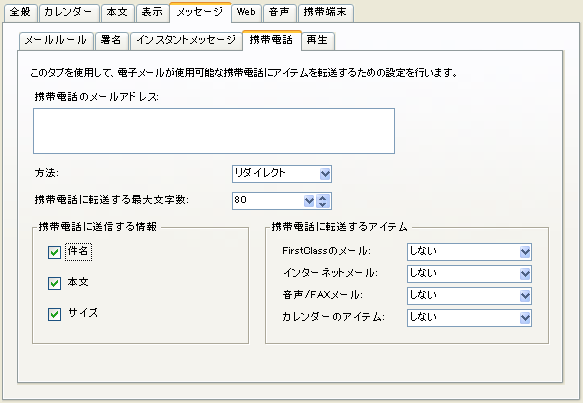The image size is (583, 403).
Task: Open the 全般 tab
Action: (x=20, y=13)
